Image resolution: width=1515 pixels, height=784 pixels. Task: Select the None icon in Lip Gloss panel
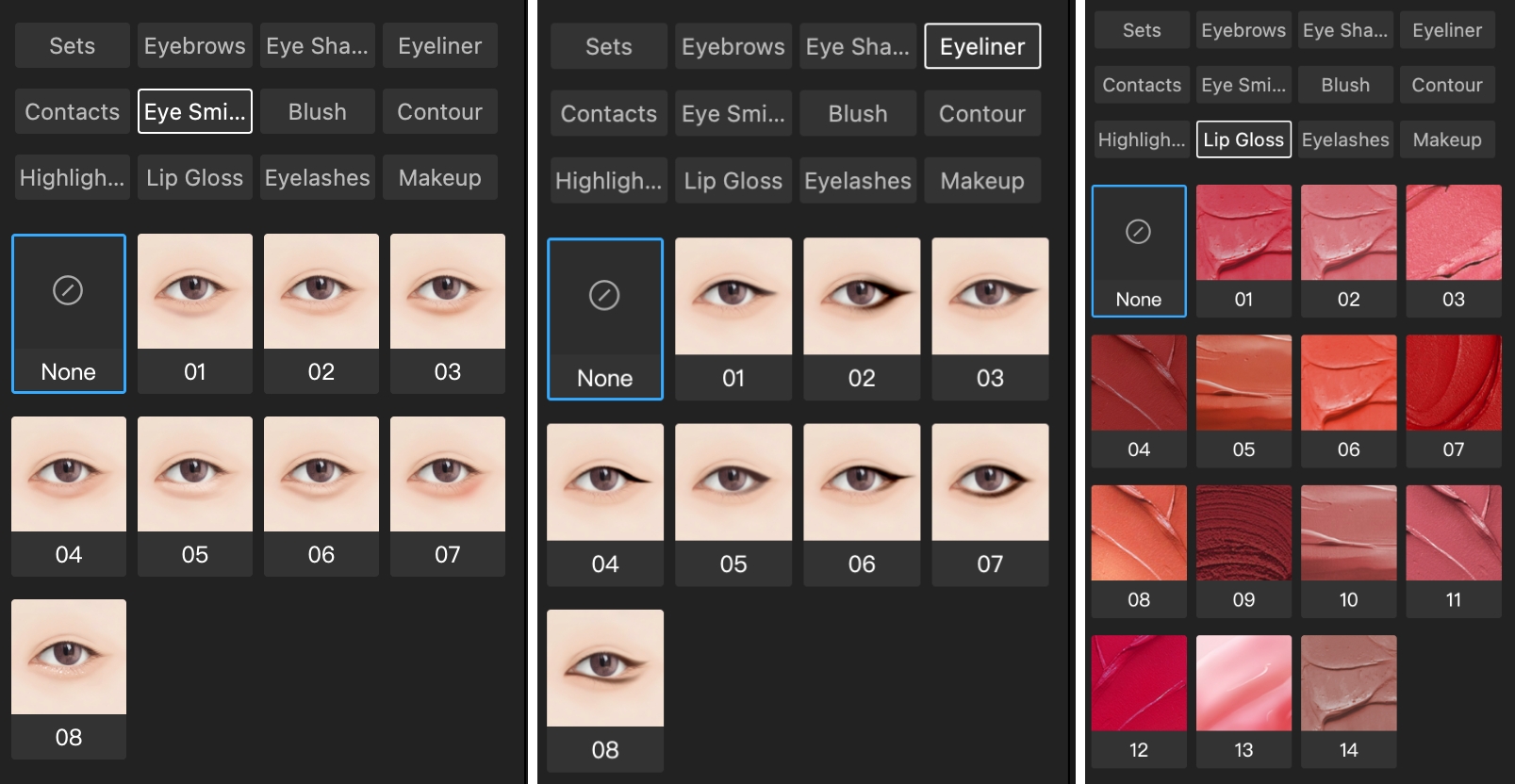(x=1138, y=251)
